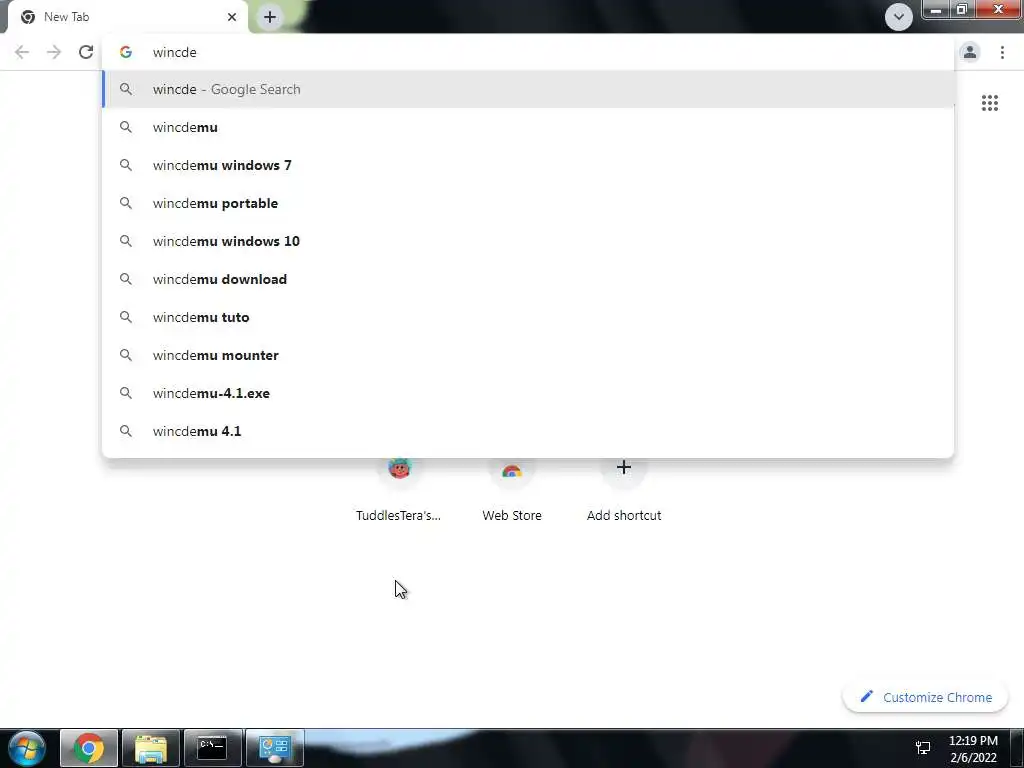This screenshot has height=768, width=1024.
Task: Open the tab search dropdown arrow
Action: pos(899,17)
